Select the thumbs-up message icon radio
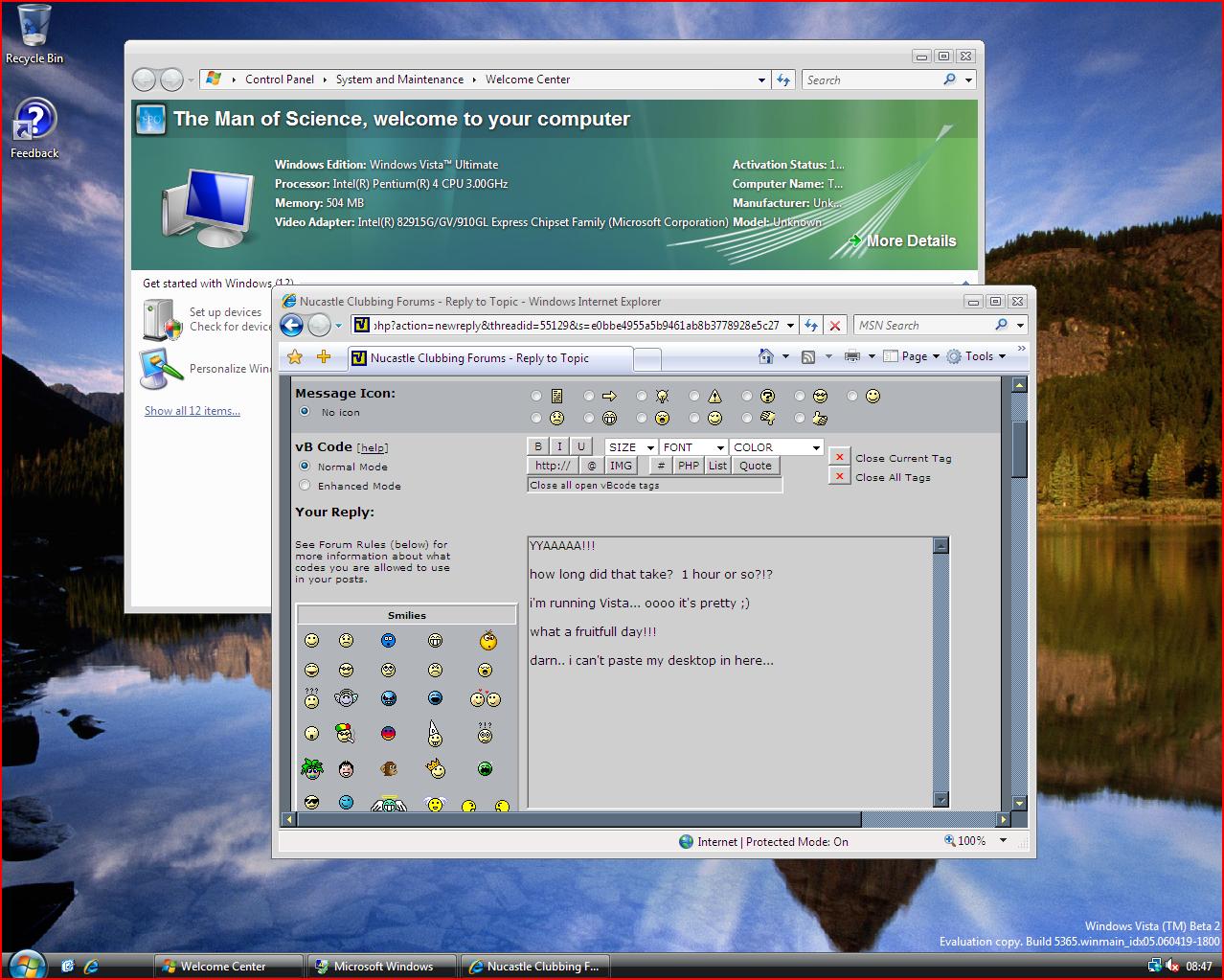This screenshot has width=1224, height=980. point(800,419)
